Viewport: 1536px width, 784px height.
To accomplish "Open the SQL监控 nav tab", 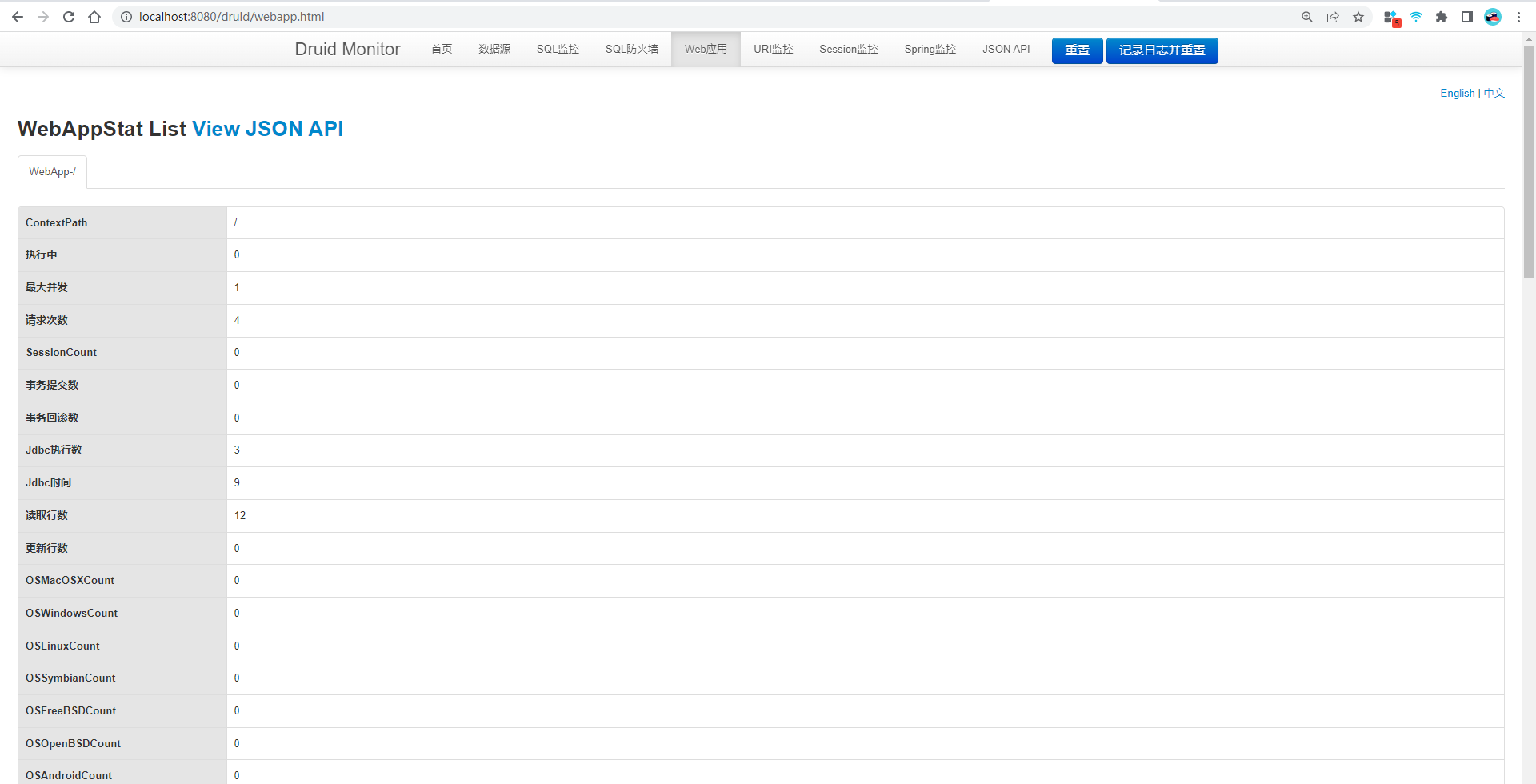I will 558,49.
